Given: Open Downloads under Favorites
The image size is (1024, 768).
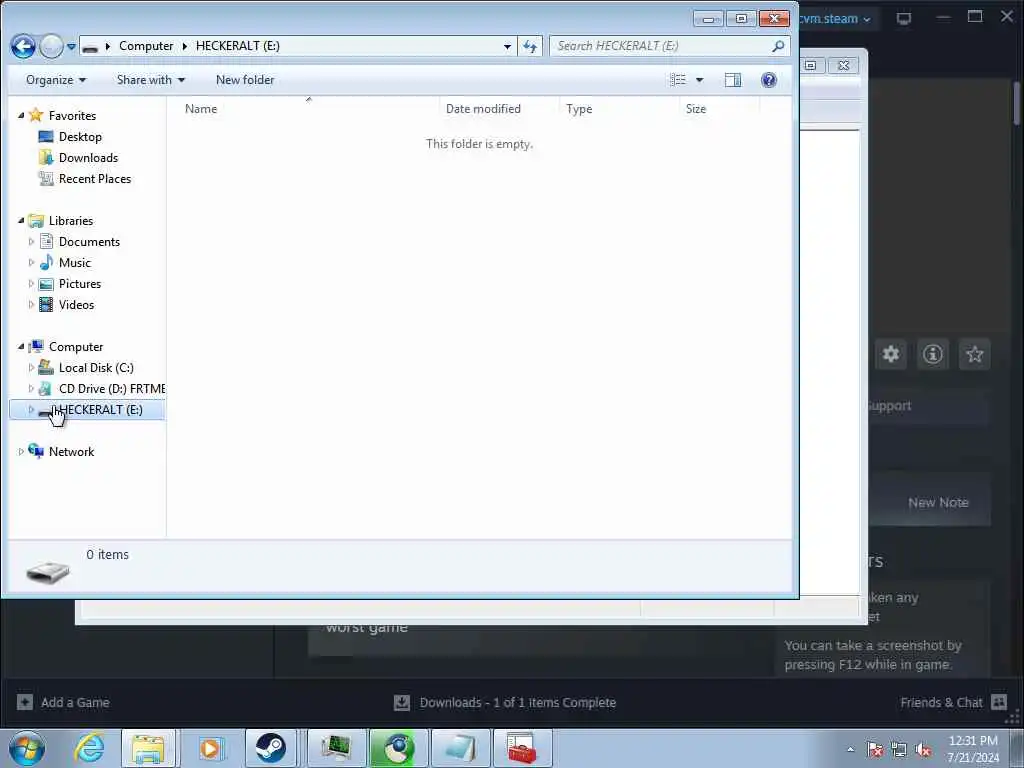Looking at the screenshot, I should (x=88, y=157).
